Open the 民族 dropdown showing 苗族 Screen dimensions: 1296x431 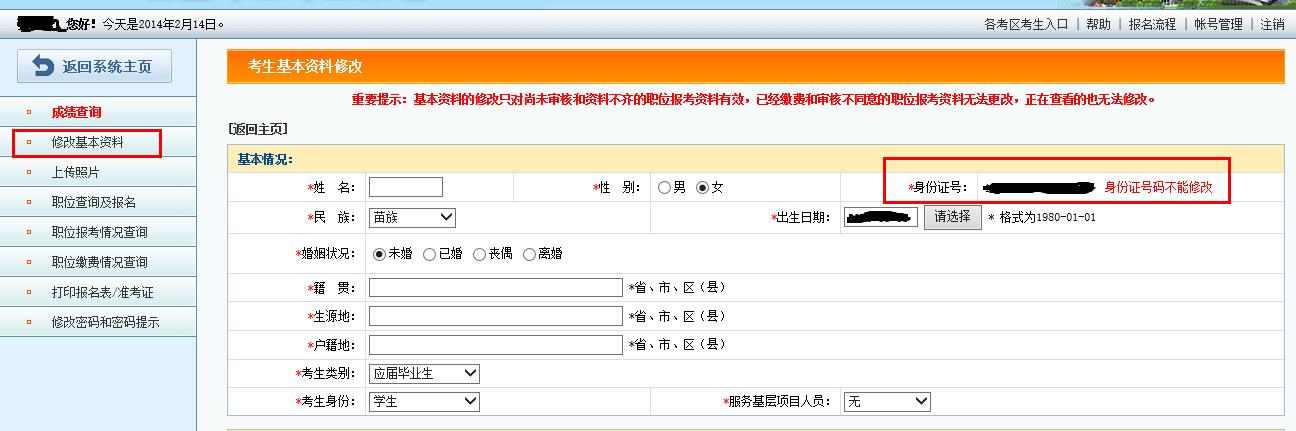(x=412, y=217)
